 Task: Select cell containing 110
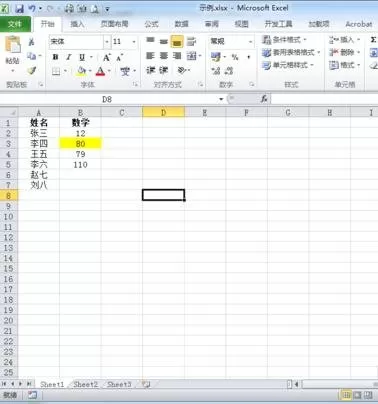pos(80,165)
